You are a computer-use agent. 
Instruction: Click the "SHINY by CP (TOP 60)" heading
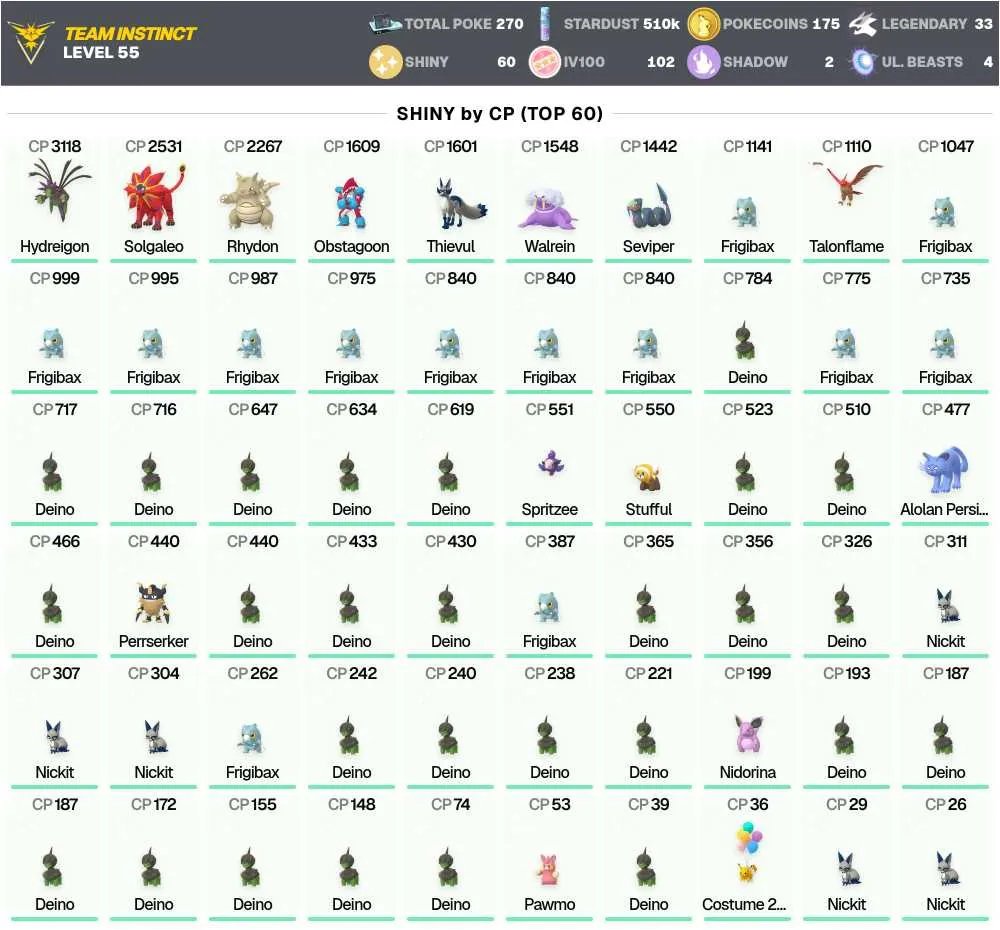point(499,114)
